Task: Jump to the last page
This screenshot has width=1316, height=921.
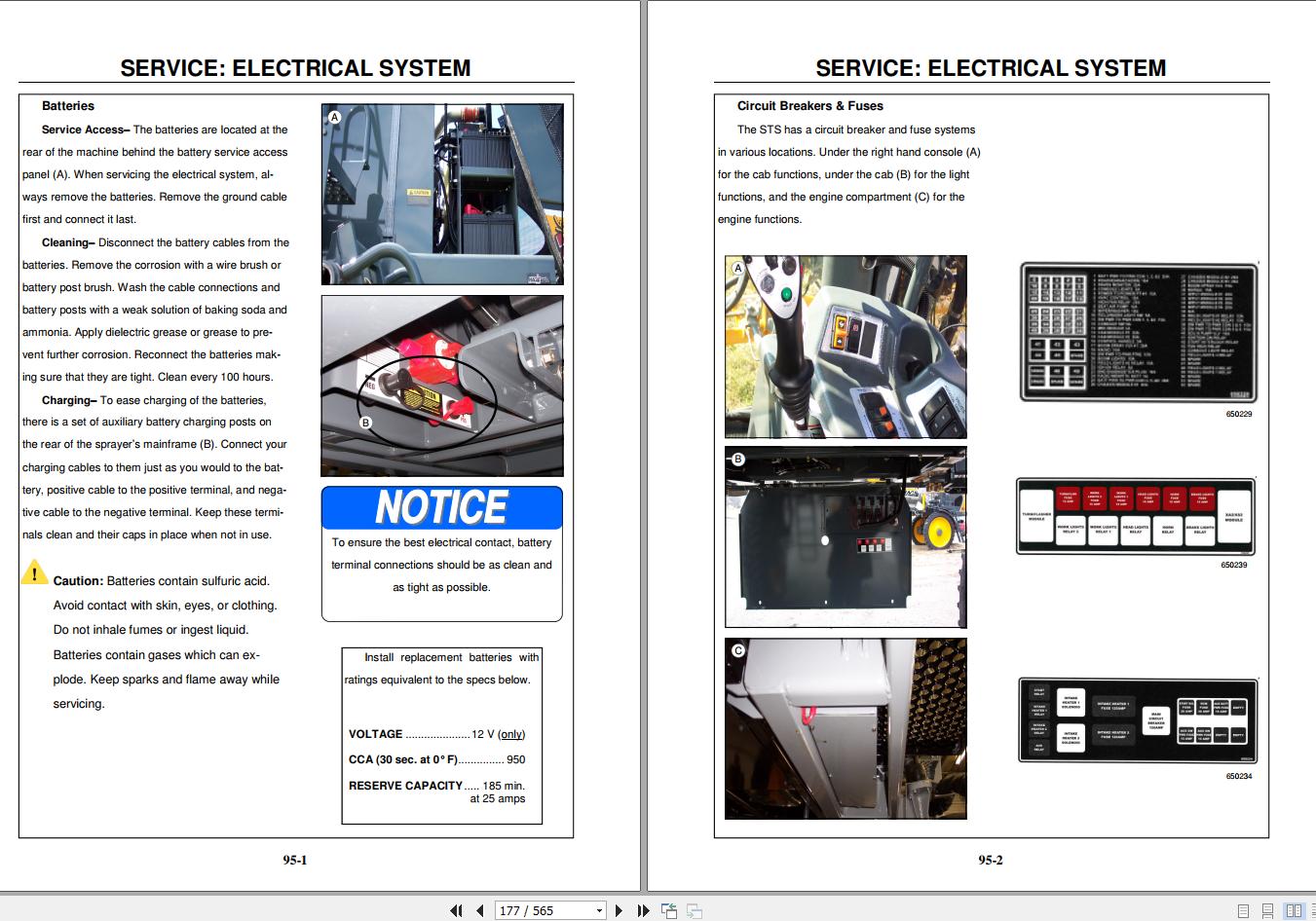Action: tap(642, 910)
